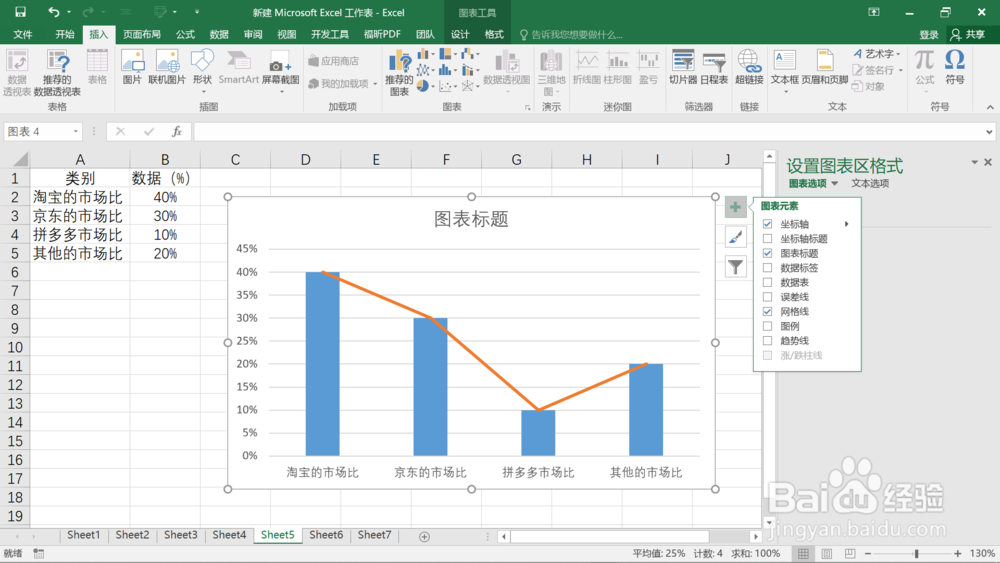Open the Name Box dropdown arrow
The width and height of the screenshot is (1000, 563).
75,131
